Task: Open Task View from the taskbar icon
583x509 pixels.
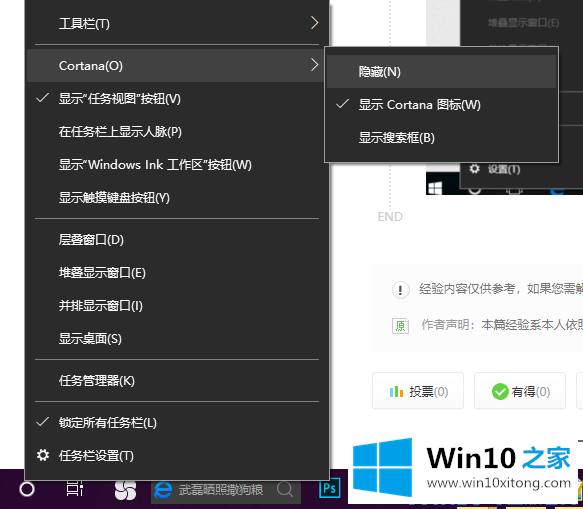Action: 74,489
